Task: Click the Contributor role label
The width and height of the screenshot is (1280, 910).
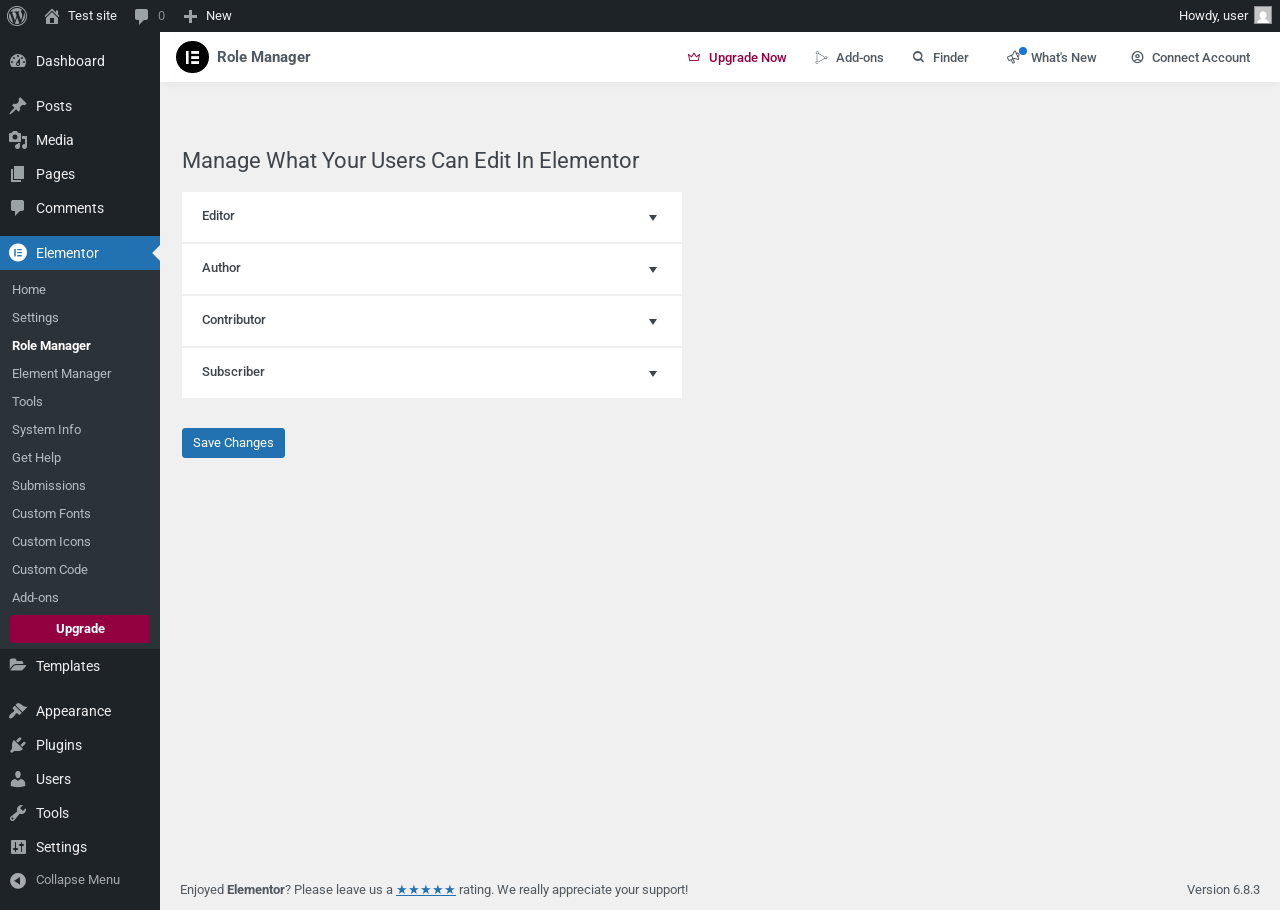Action: pyautogui.click(x=234, y=320)
